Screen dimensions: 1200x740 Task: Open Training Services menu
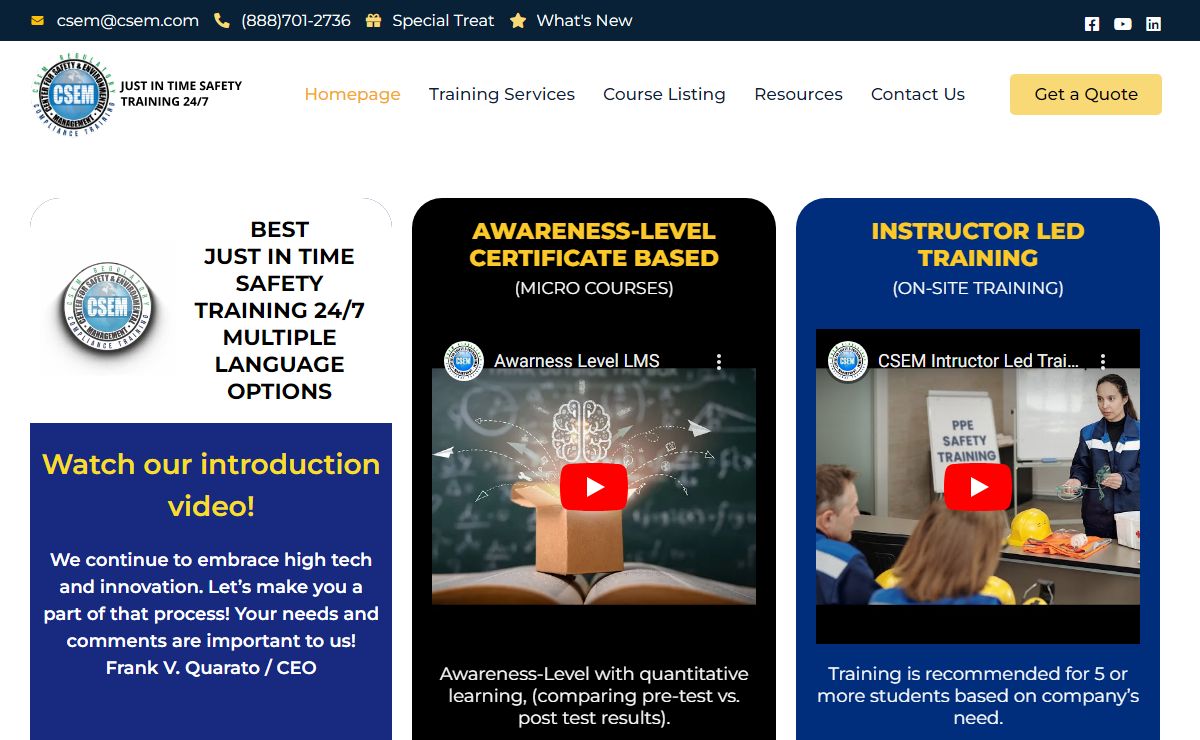click(502, 94)
